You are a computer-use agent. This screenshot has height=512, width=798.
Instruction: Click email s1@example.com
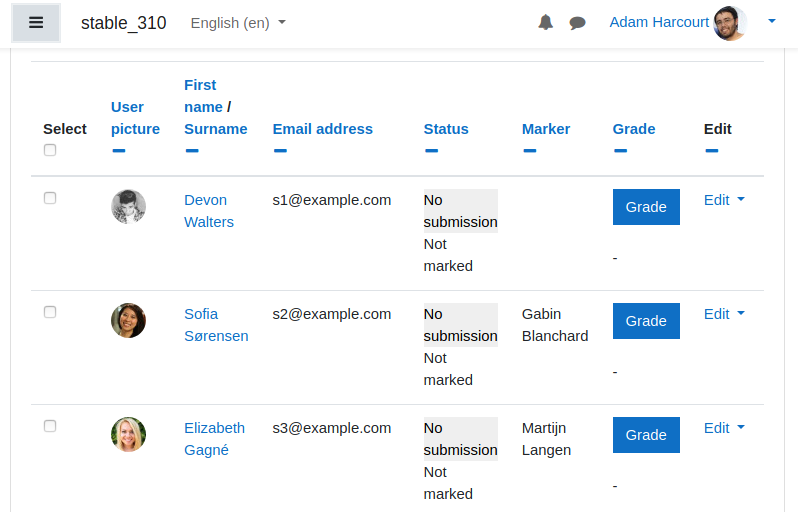pyautogui.click(x=331, y=200)
